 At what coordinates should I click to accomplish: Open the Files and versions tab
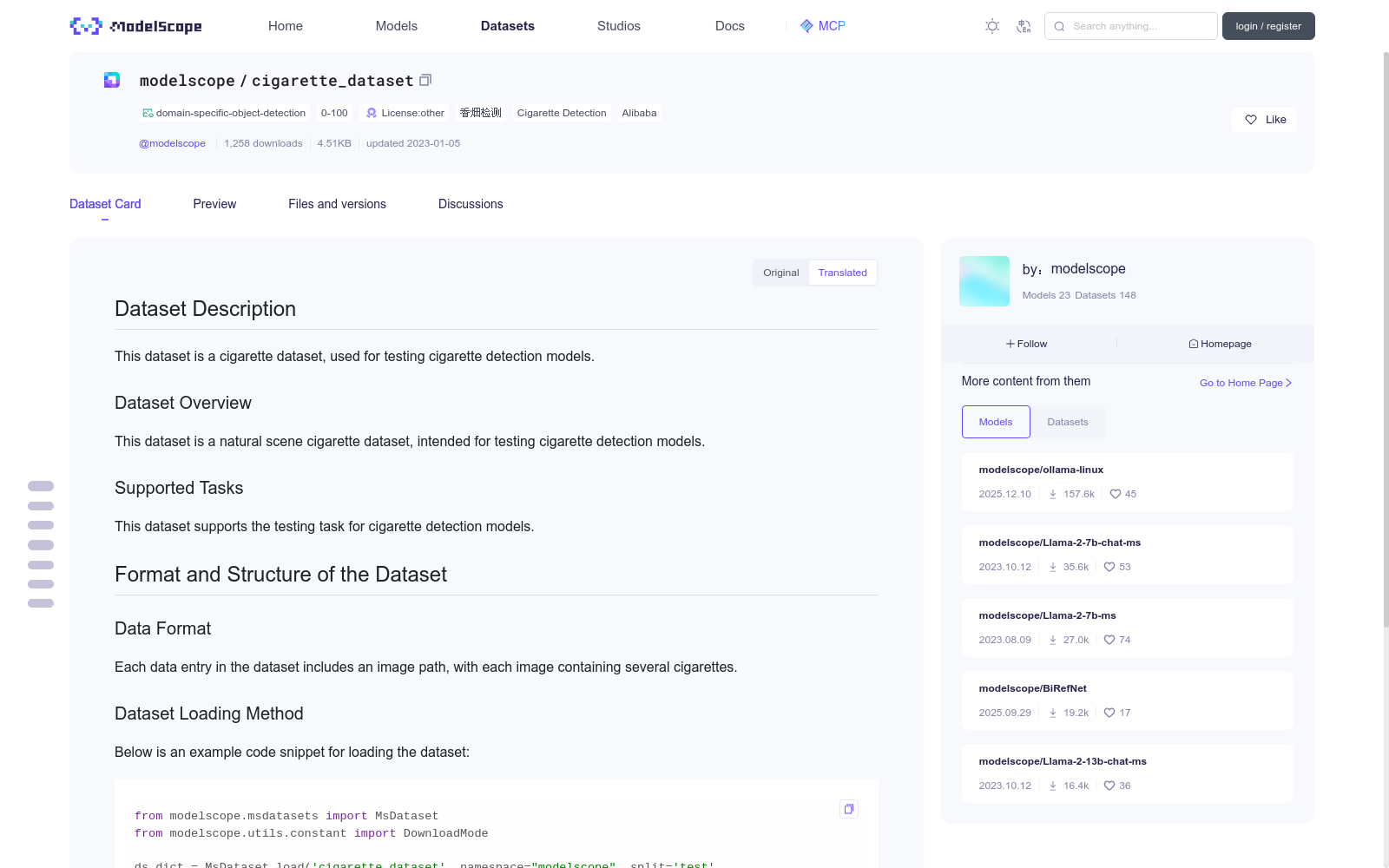tap(337, 204)
